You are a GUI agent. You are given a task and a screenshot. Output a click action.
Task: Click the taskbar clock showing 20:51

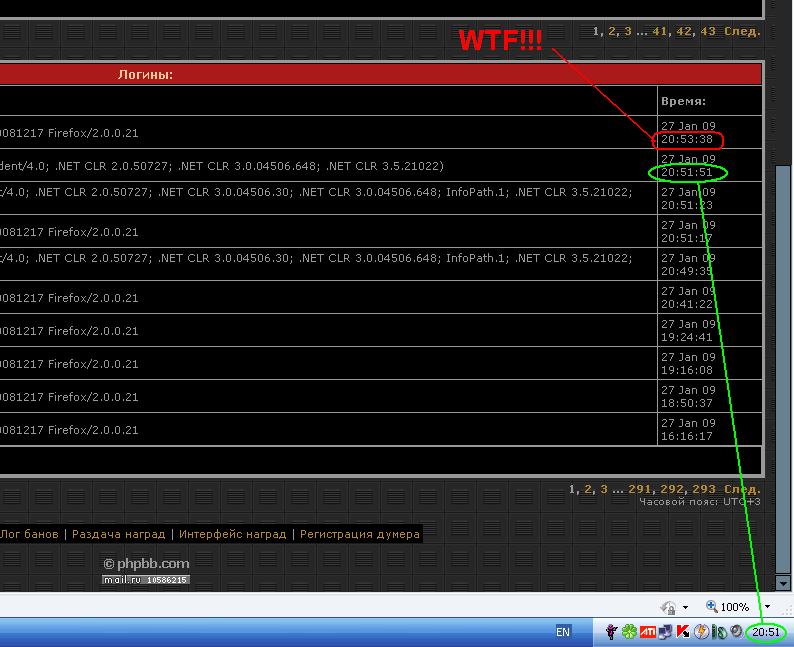pos(767,632)
